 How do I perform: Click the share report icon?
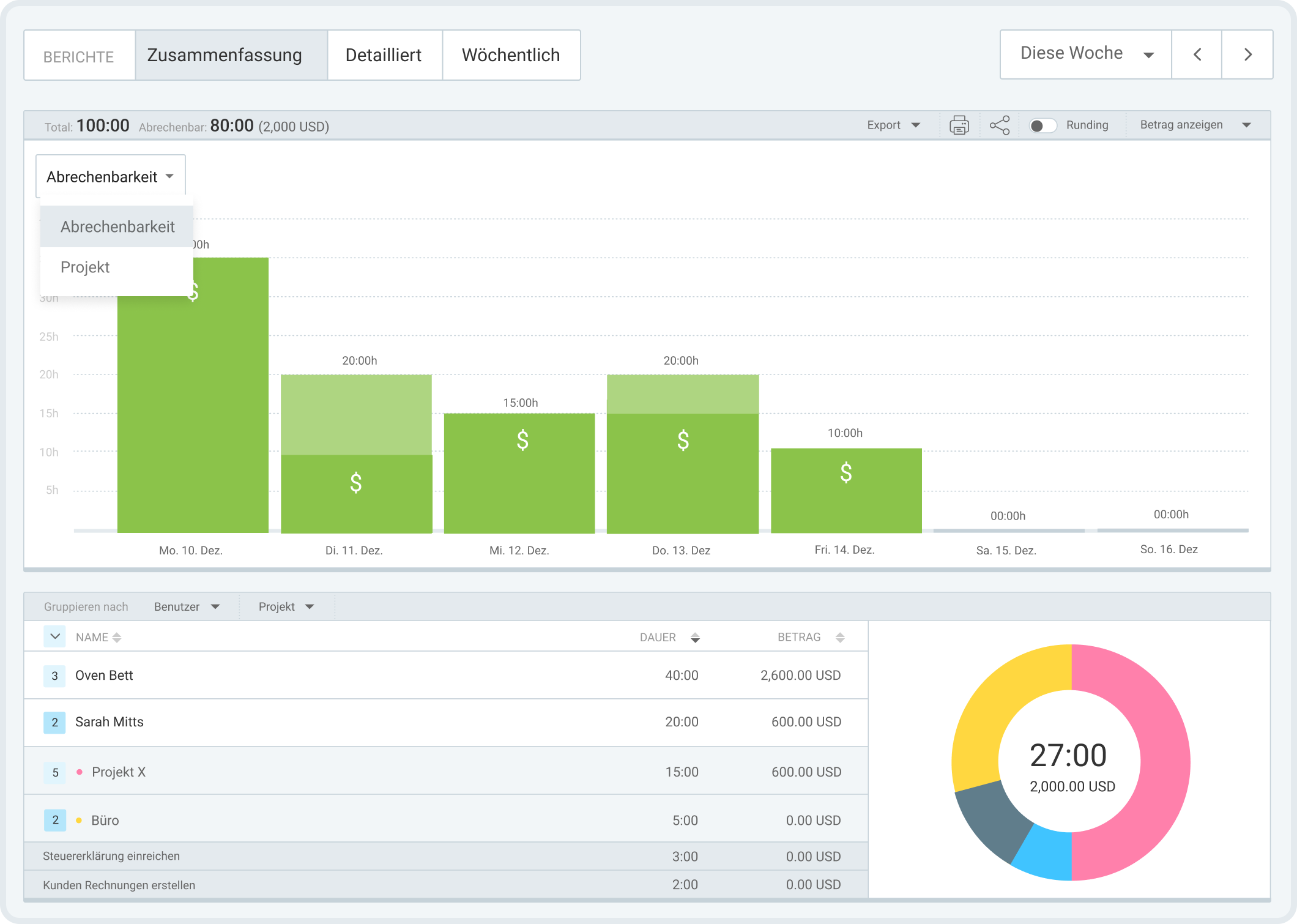[1000, 125]
